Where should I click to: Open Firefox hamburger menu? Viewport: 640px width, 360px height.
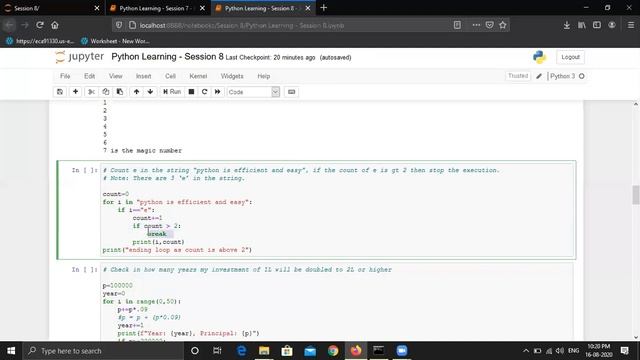pyautogui.click(x=631, y=25)
